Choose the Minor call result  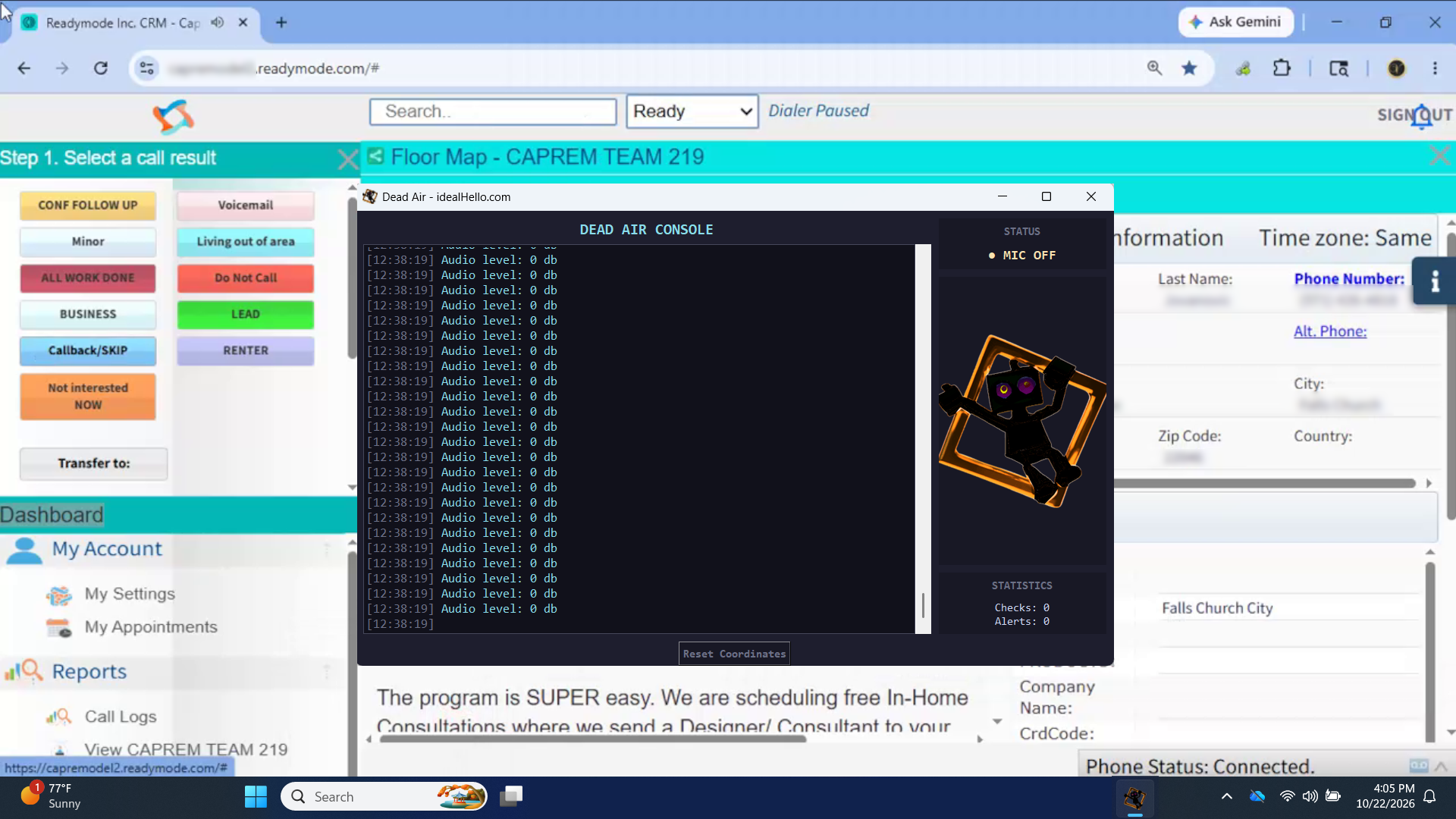point(88,242)
